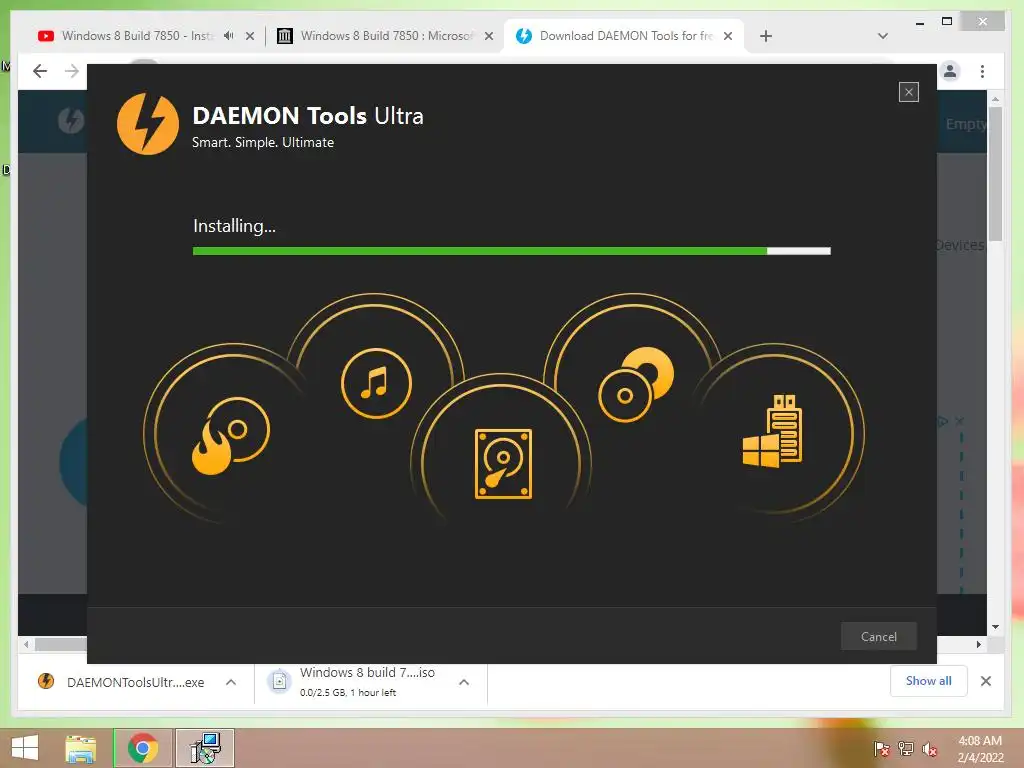Close the Chrome downloads bar

click(x=986, y=681)
